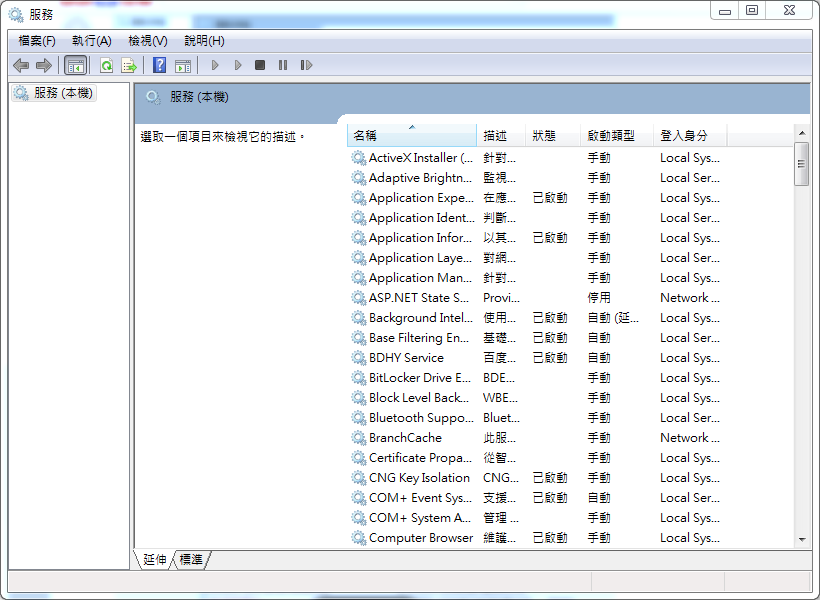
Task: Click the scrollbar down arrow of the service list
Action: click(802, 539)
